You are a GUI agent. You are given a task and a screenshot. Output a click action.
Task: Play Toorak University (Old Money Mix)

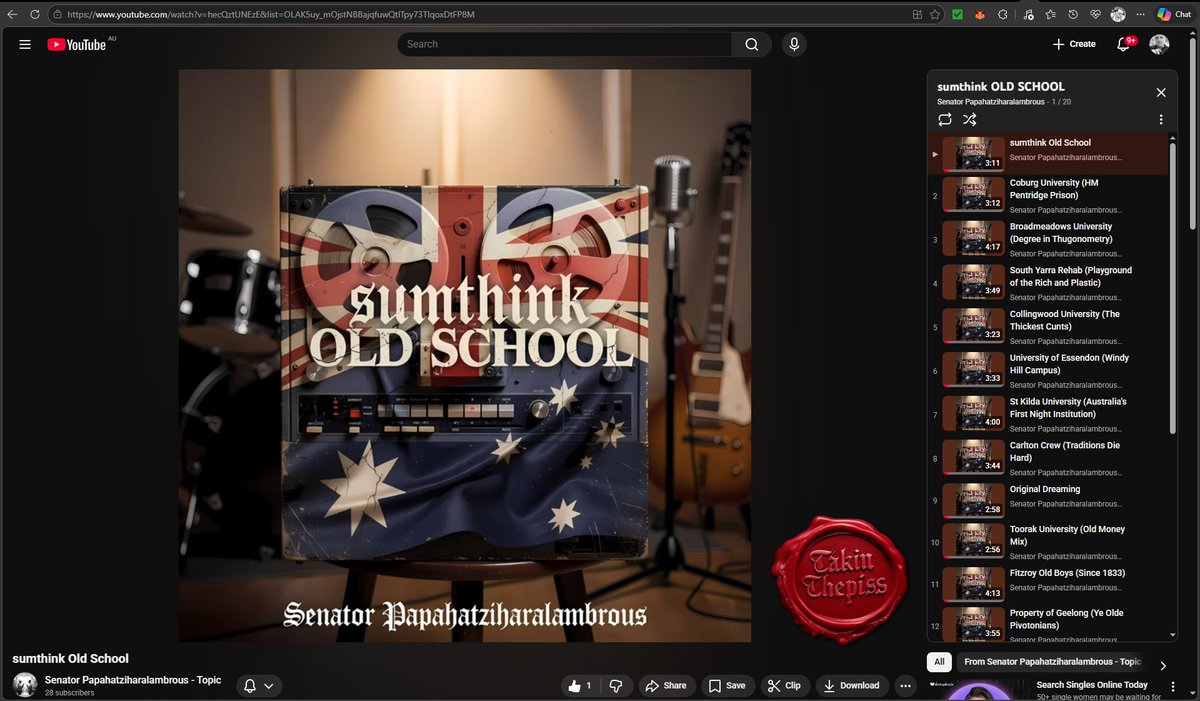click(1047, 542)
